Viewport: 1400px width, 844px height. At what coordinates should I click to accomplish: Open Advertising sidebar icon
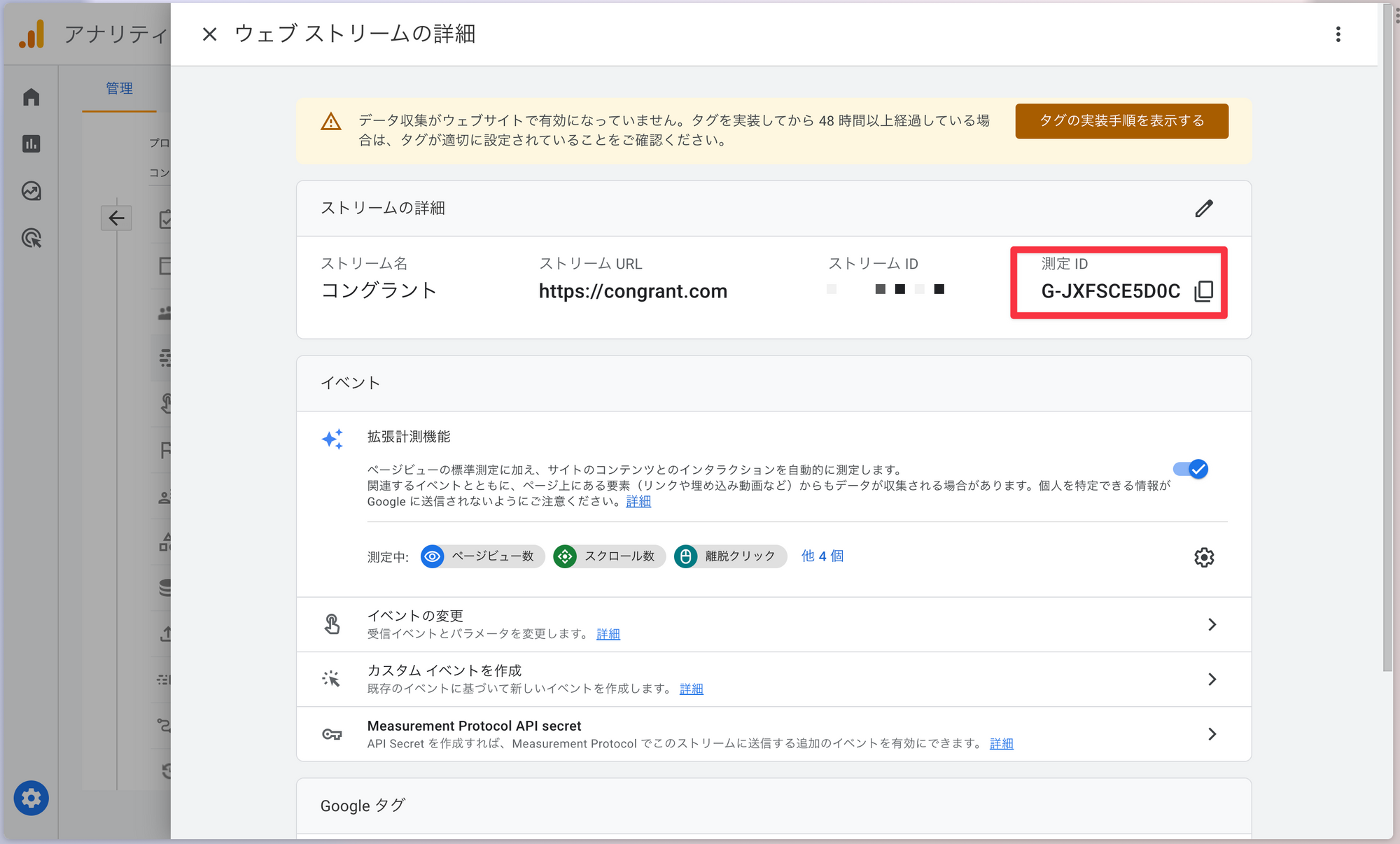click(31, 238)
